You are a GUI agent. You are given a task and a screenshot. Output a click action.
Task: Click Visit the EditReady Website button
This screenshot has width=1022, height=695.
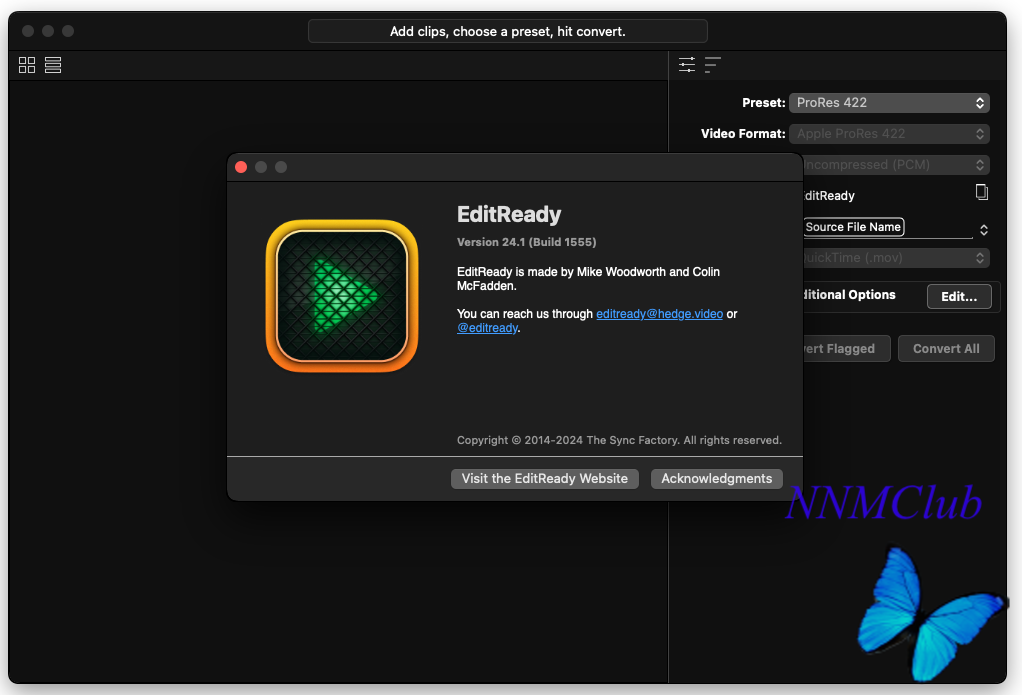coord(545,479)
